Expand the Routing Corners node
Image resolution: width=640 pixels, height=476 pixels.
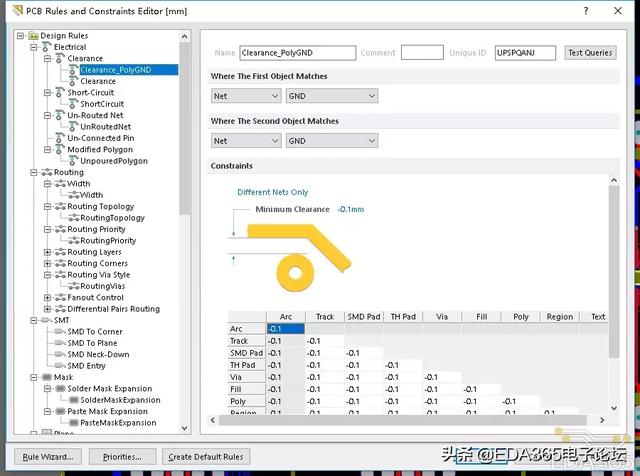click(47, 264)
